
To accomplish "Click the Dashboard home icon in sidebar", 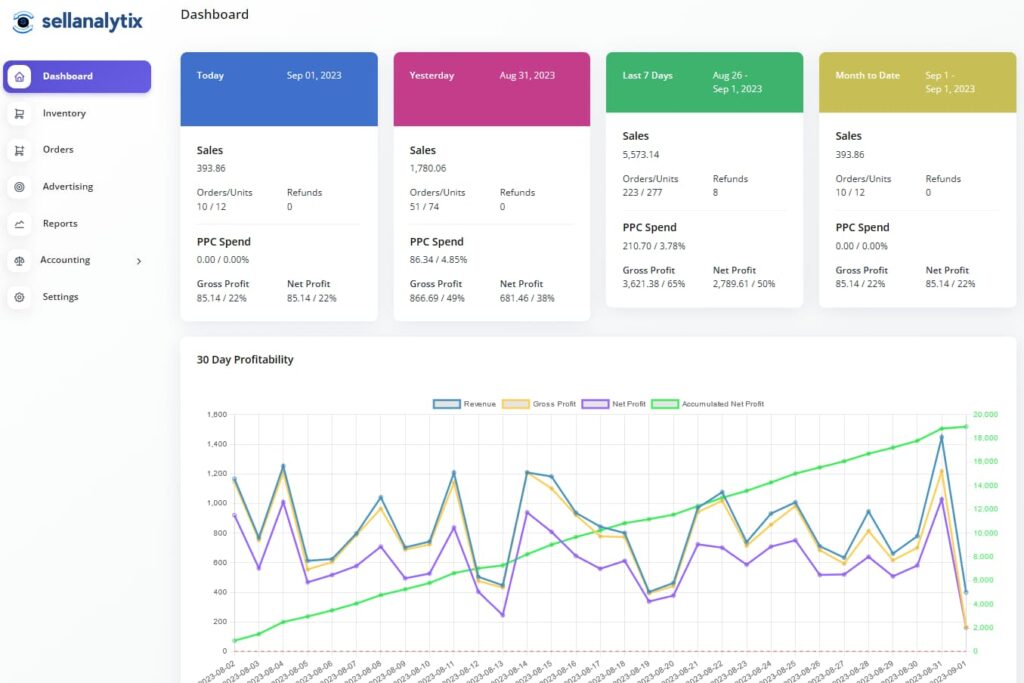I will [x=19, y=76].
